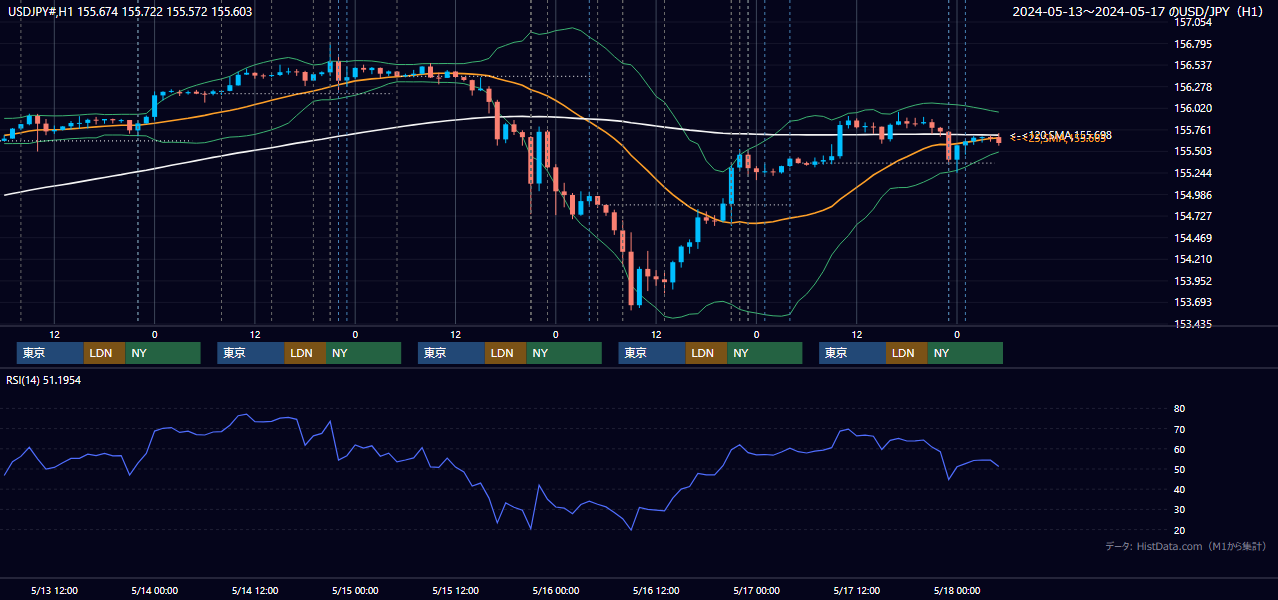Click the USDJPY#,H1 price header text
The image size is (1278, 600).
(130, 12)
